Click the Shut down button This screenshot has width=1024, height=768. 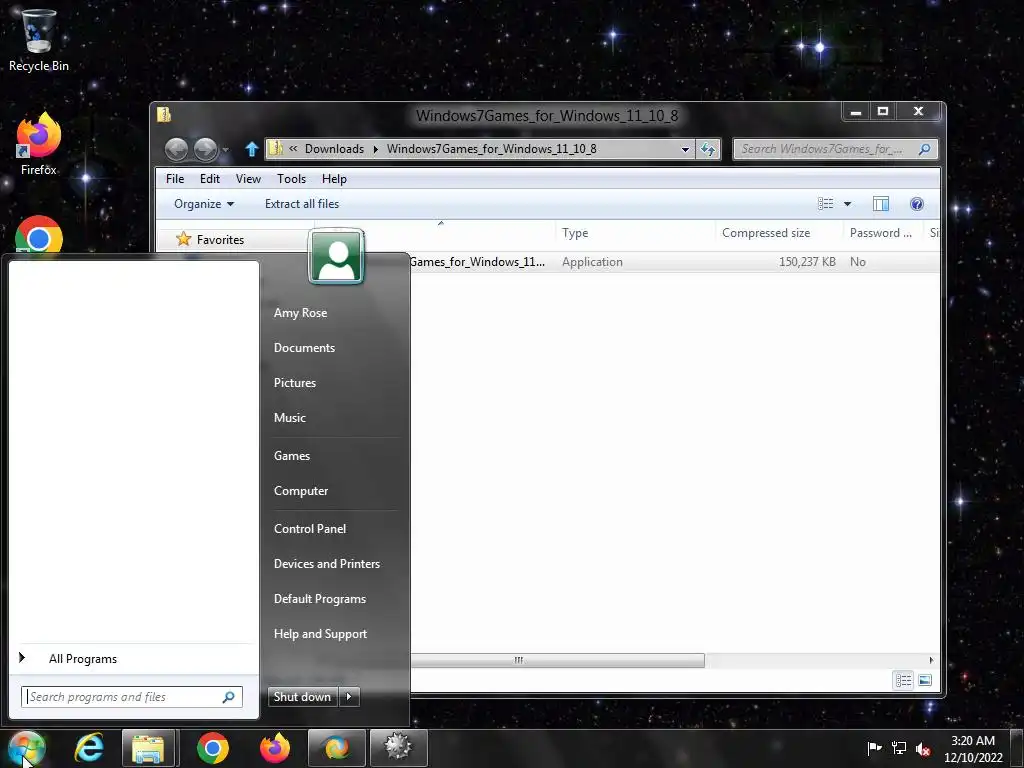point(302,697)
